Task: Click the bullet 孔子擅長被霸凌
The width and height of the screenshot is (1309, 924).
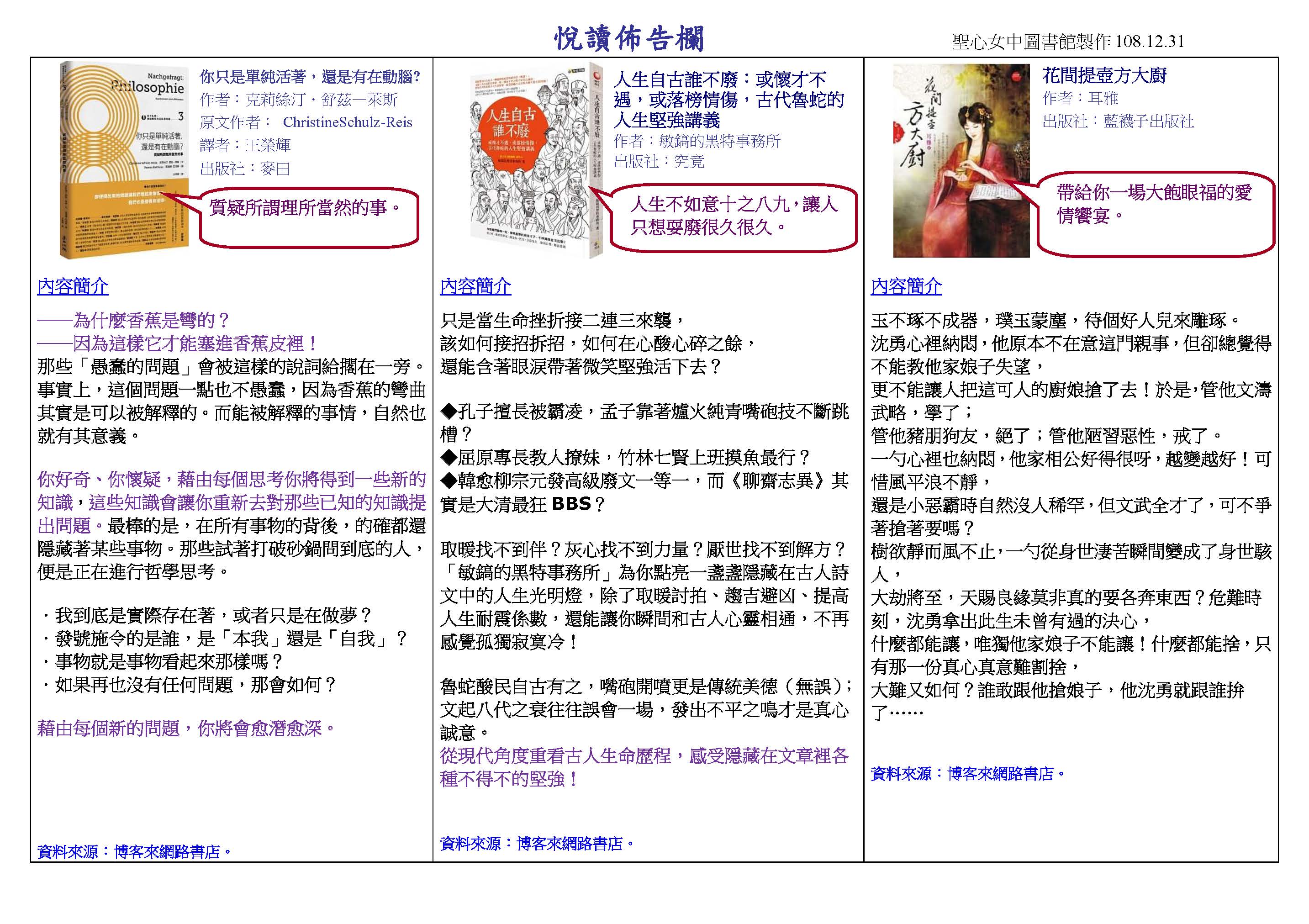Action: (645, 423)
